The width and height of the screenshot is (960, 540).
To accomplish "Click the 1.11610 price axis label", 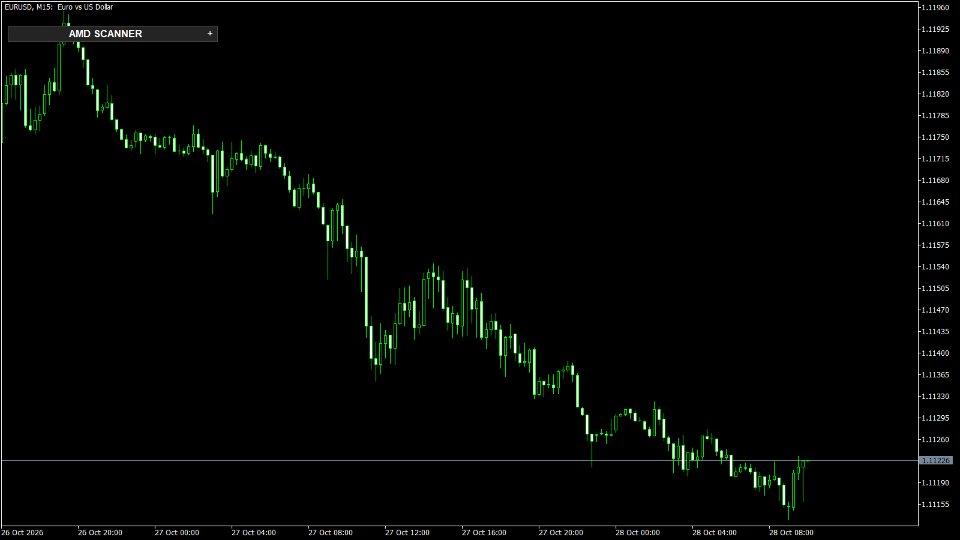I will [935, 223].
